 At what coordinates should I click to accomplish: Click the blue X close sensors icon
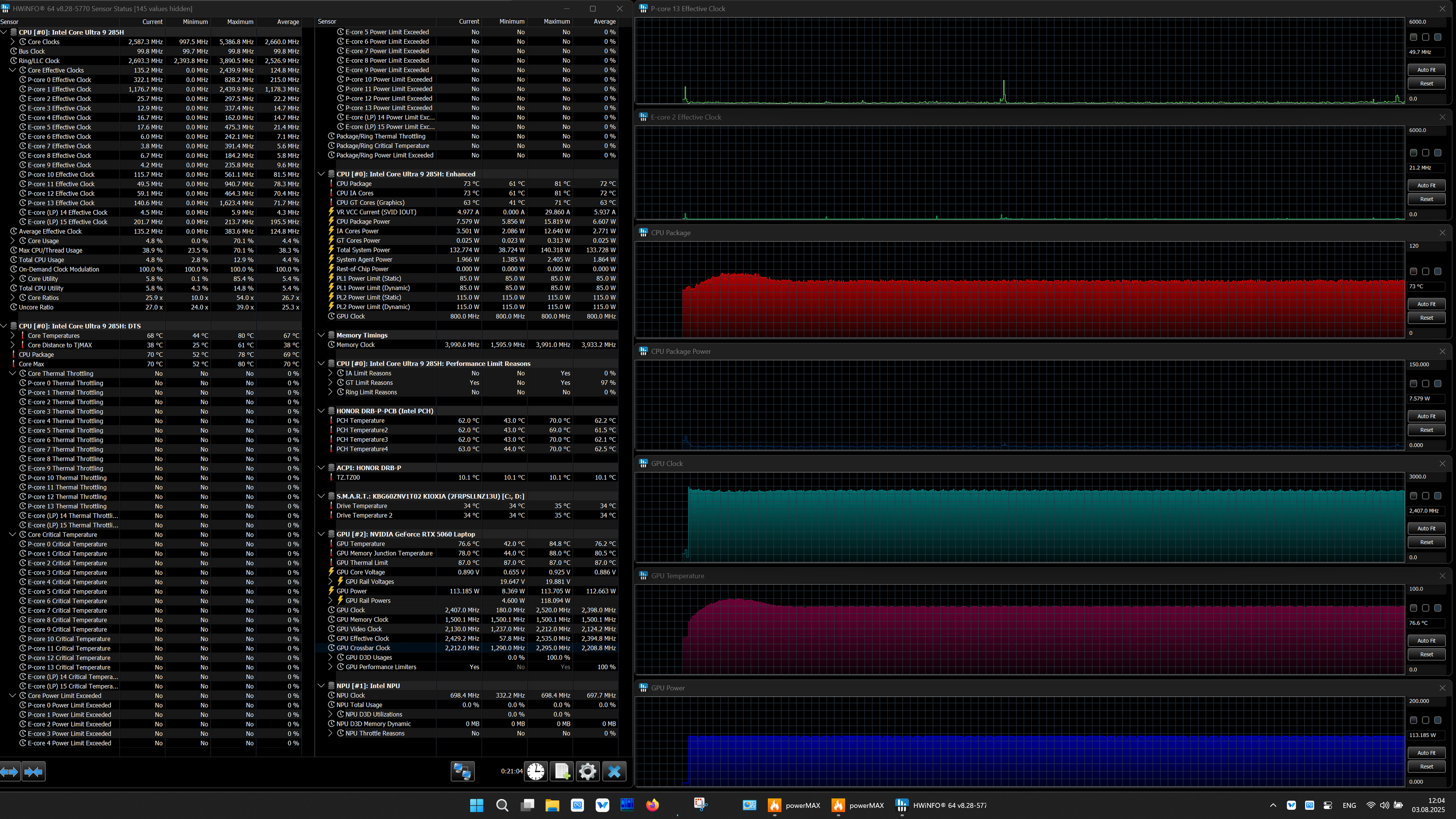point(614,771)
